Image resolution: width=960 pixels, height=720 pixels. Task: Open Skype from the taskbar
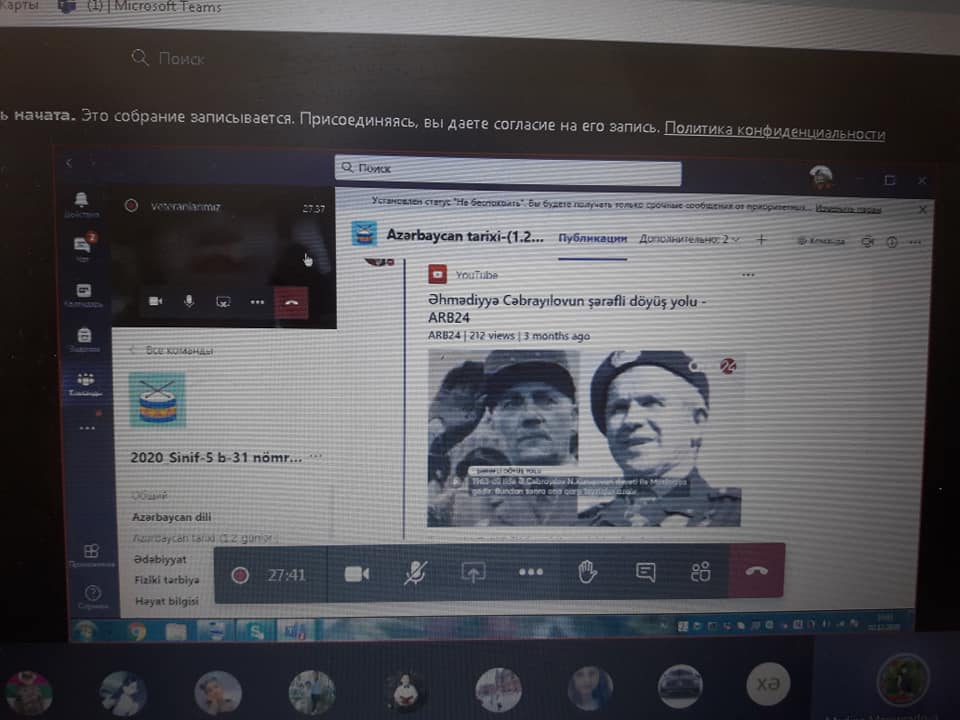256,630
